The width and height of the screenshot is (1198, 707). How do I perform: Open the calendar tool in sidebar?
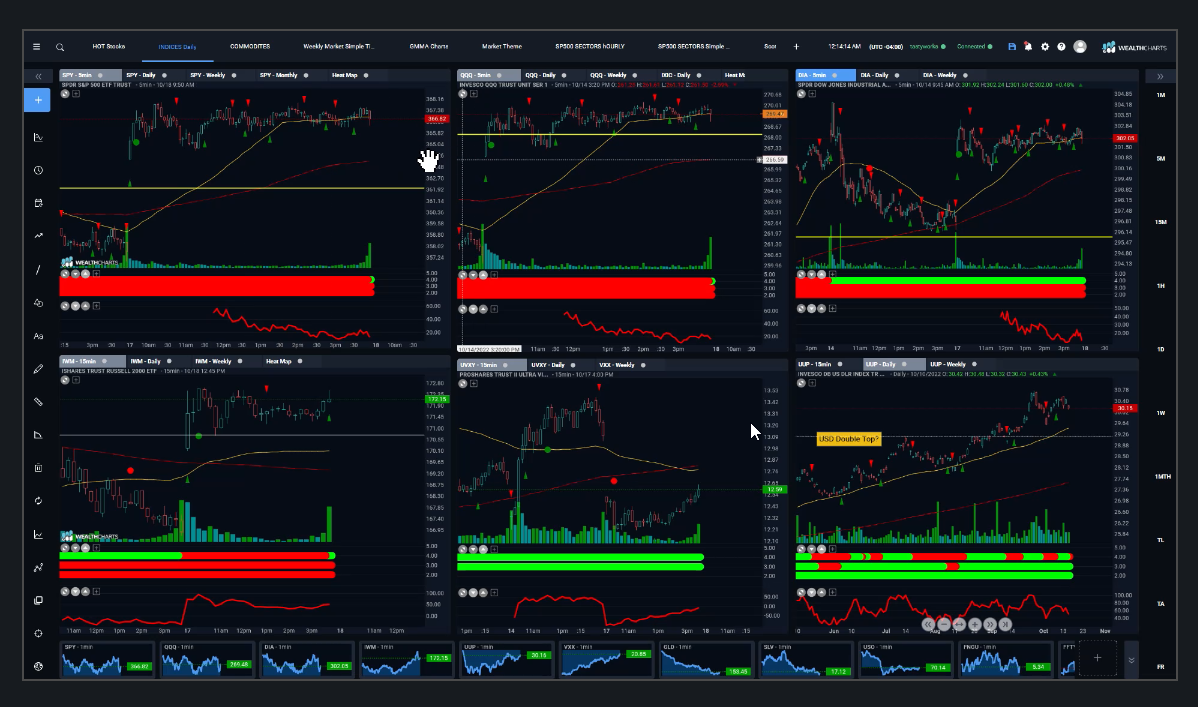(x=38, y=203)
